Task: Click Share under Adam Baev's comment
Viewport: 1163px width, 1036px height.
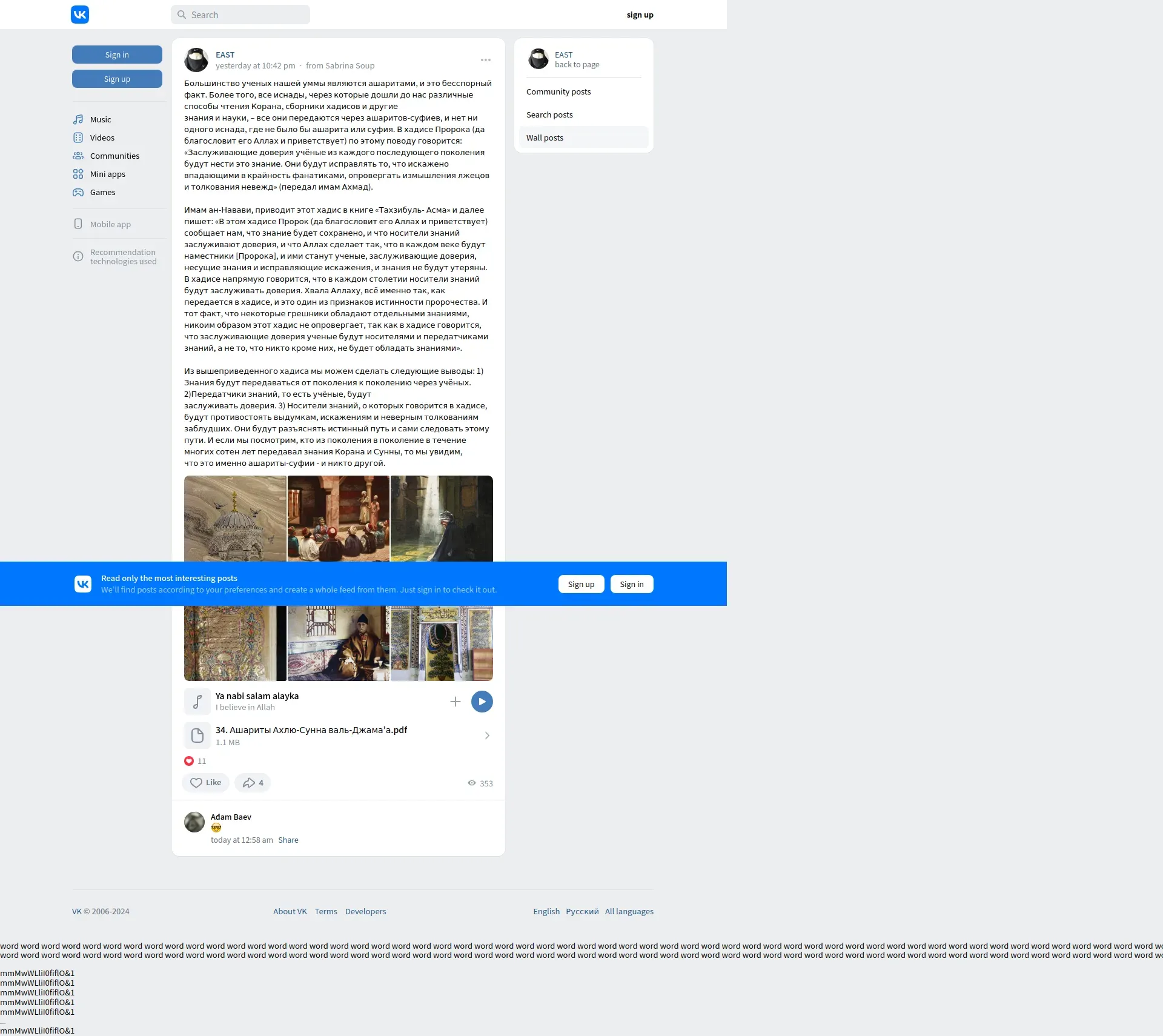Action: pos(288,840)
